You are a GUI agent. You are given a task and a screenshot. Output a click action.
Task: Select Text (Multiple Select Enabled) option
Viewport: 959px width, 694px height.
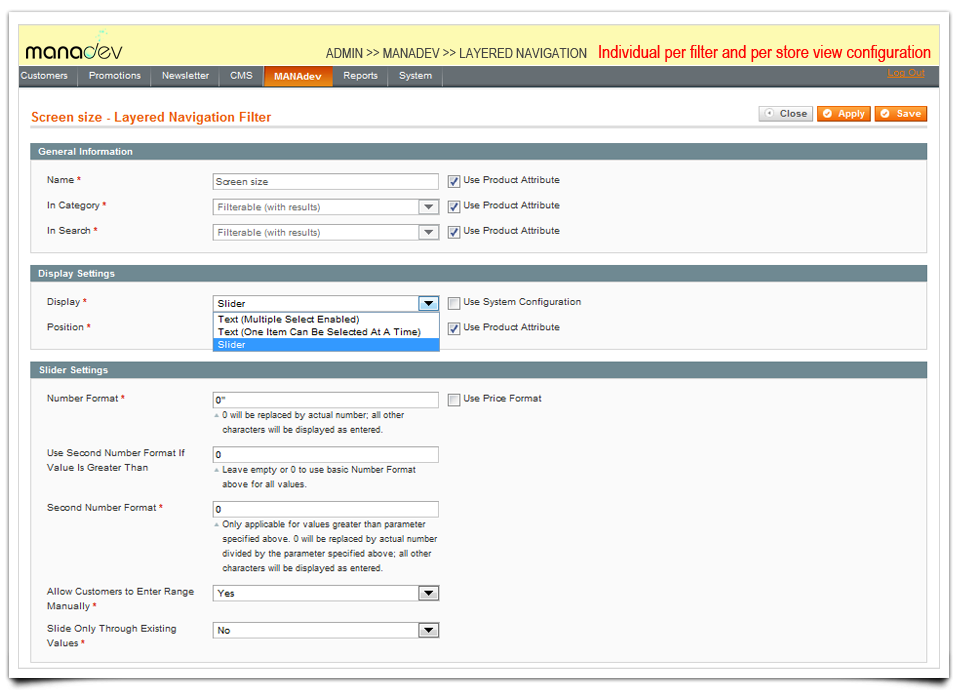[x=325, y=319]
